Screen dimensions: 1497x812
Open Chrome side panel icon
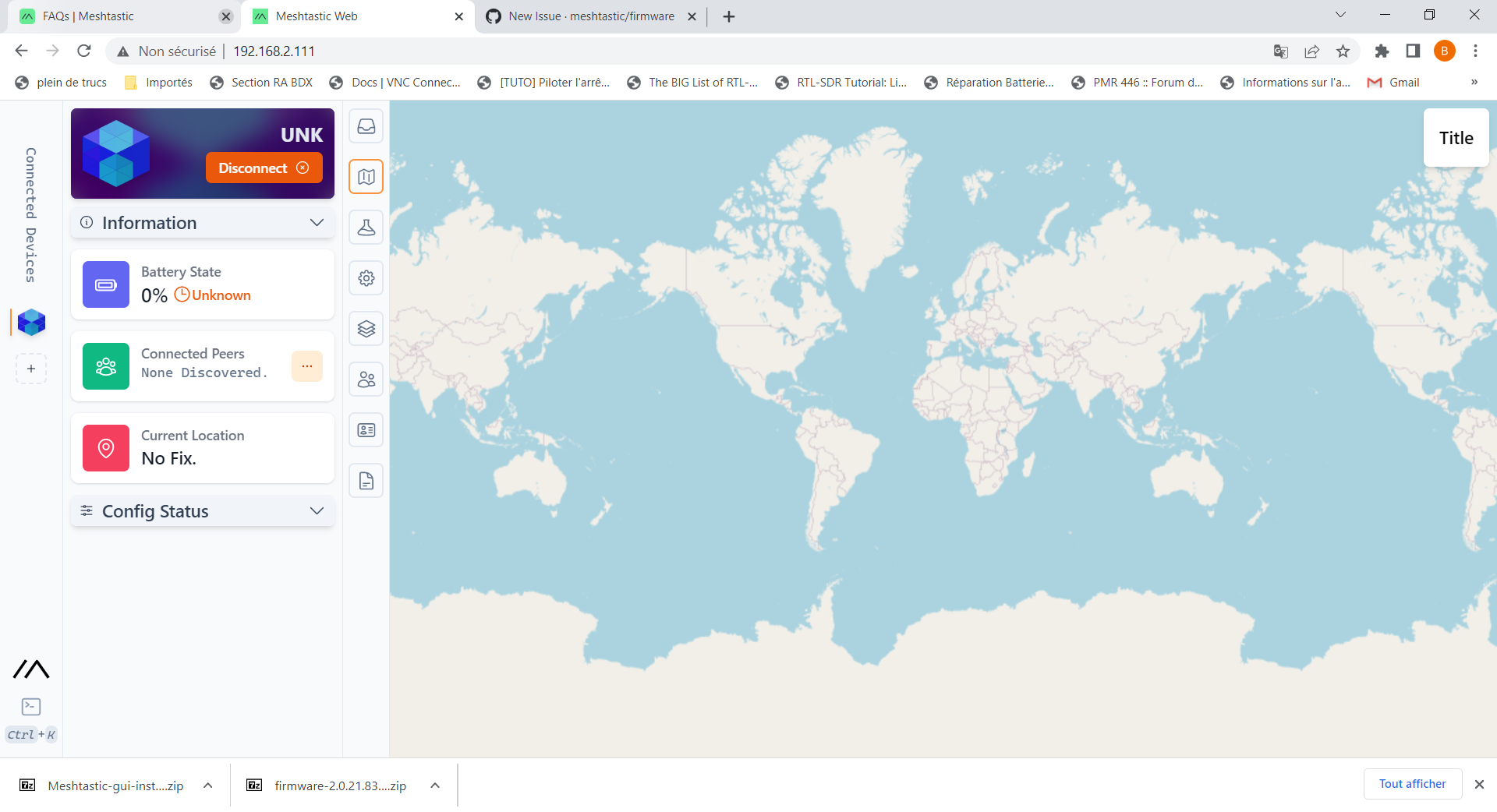click(x=1413, y=51)
